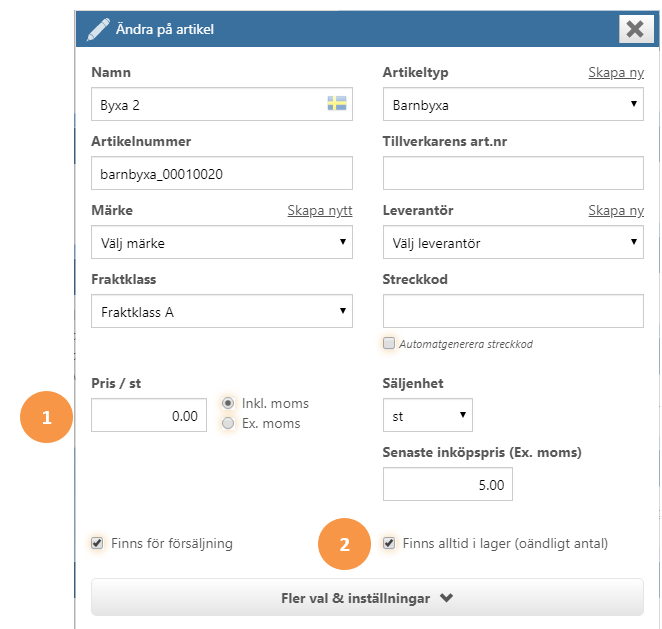Screen dimensions: 662x629
Task: Select the Inkl. moms radio button
Action: click(x=228, y=403)
